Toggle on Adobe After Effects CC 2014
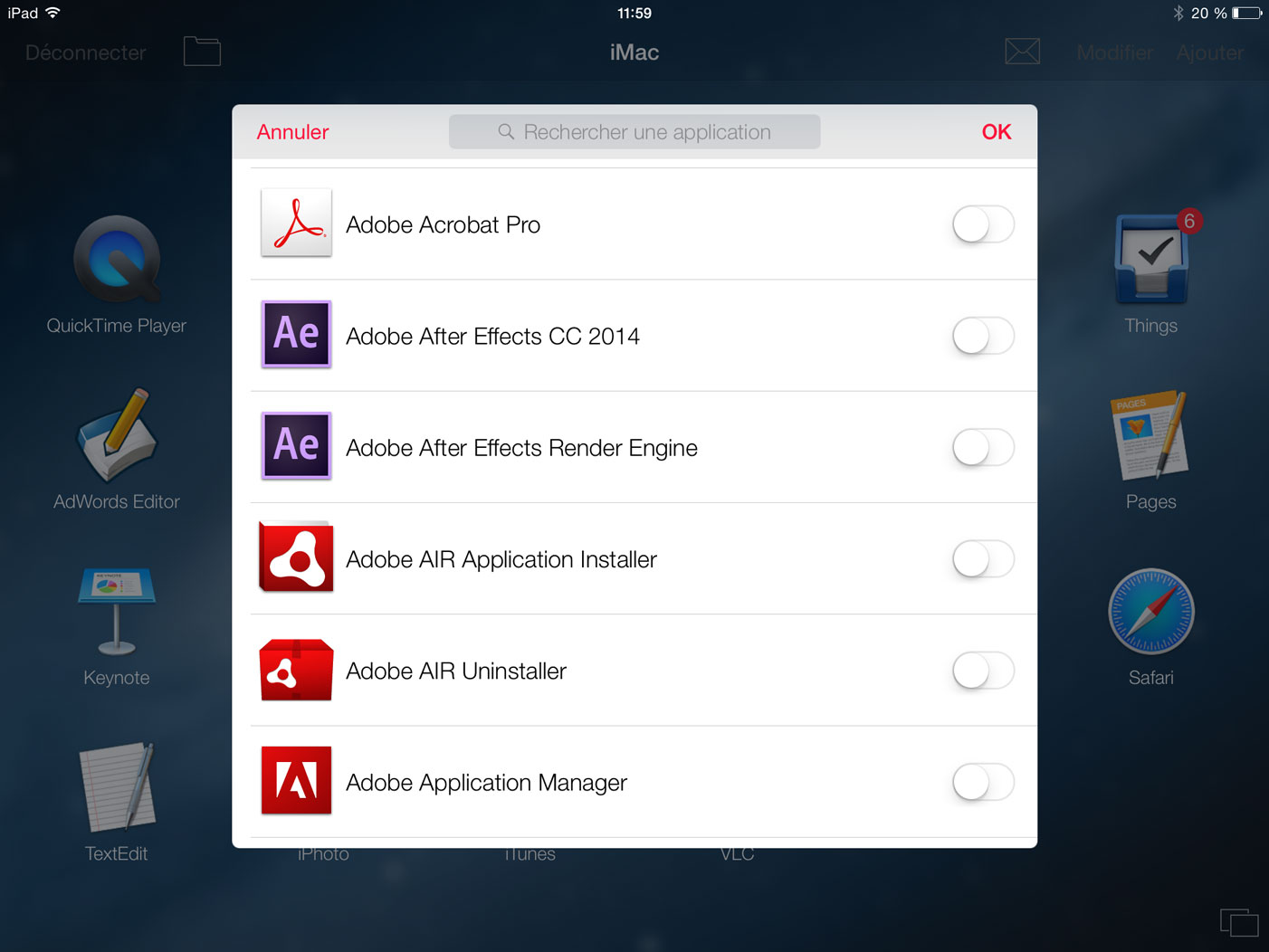1269x952 pixels. (983, 336)
